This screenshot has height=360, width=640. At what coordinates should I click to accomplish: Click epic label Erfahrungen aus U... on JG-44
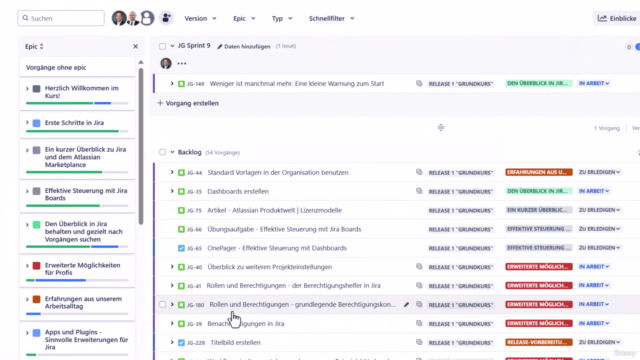click(x=538, y=172)
